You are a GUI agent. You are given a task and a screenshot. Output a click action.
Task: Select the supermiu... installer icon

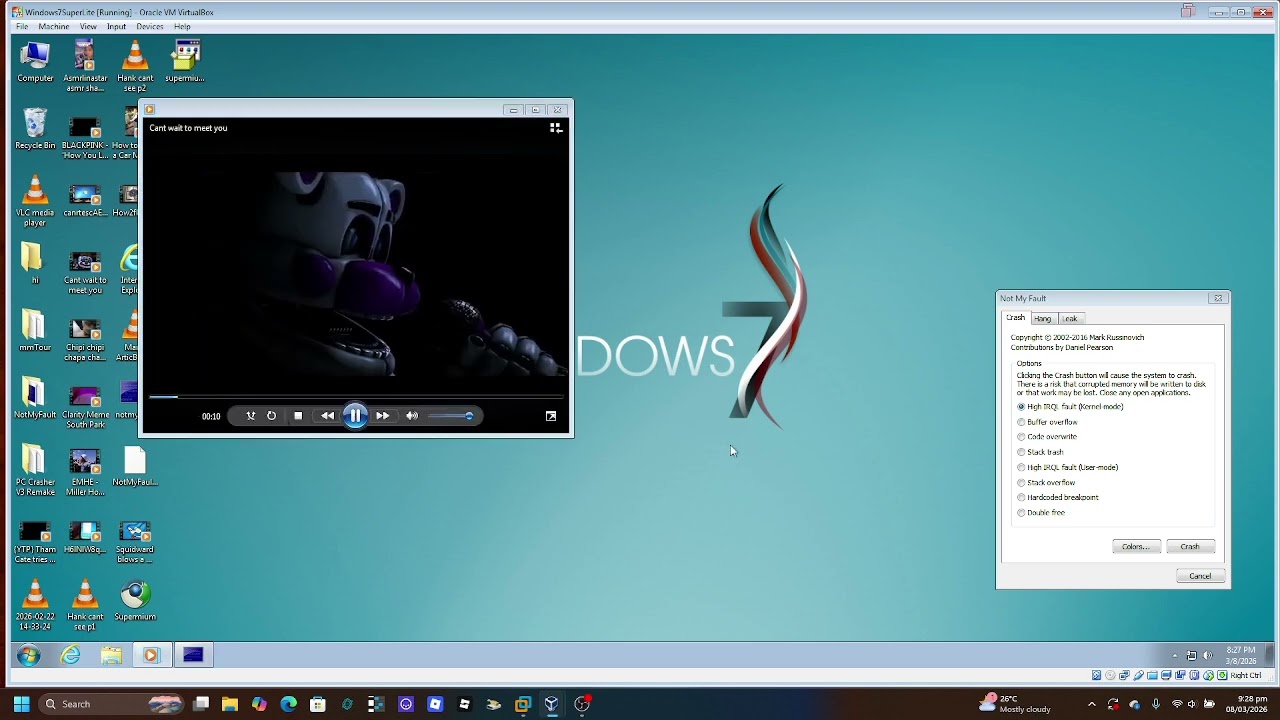pyautogui.click(x=185, y=61)
